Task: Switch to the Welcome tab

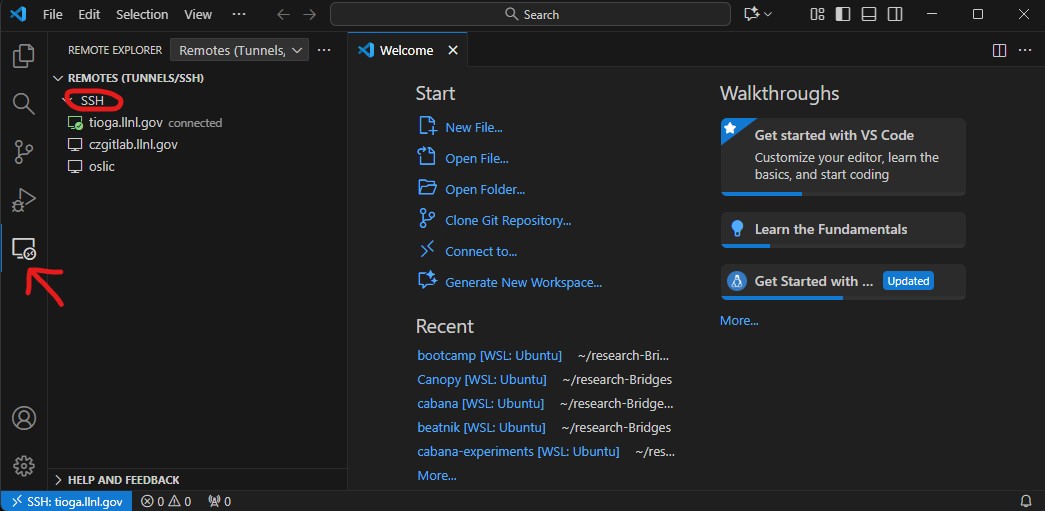Action: click(x=407, y=50)
